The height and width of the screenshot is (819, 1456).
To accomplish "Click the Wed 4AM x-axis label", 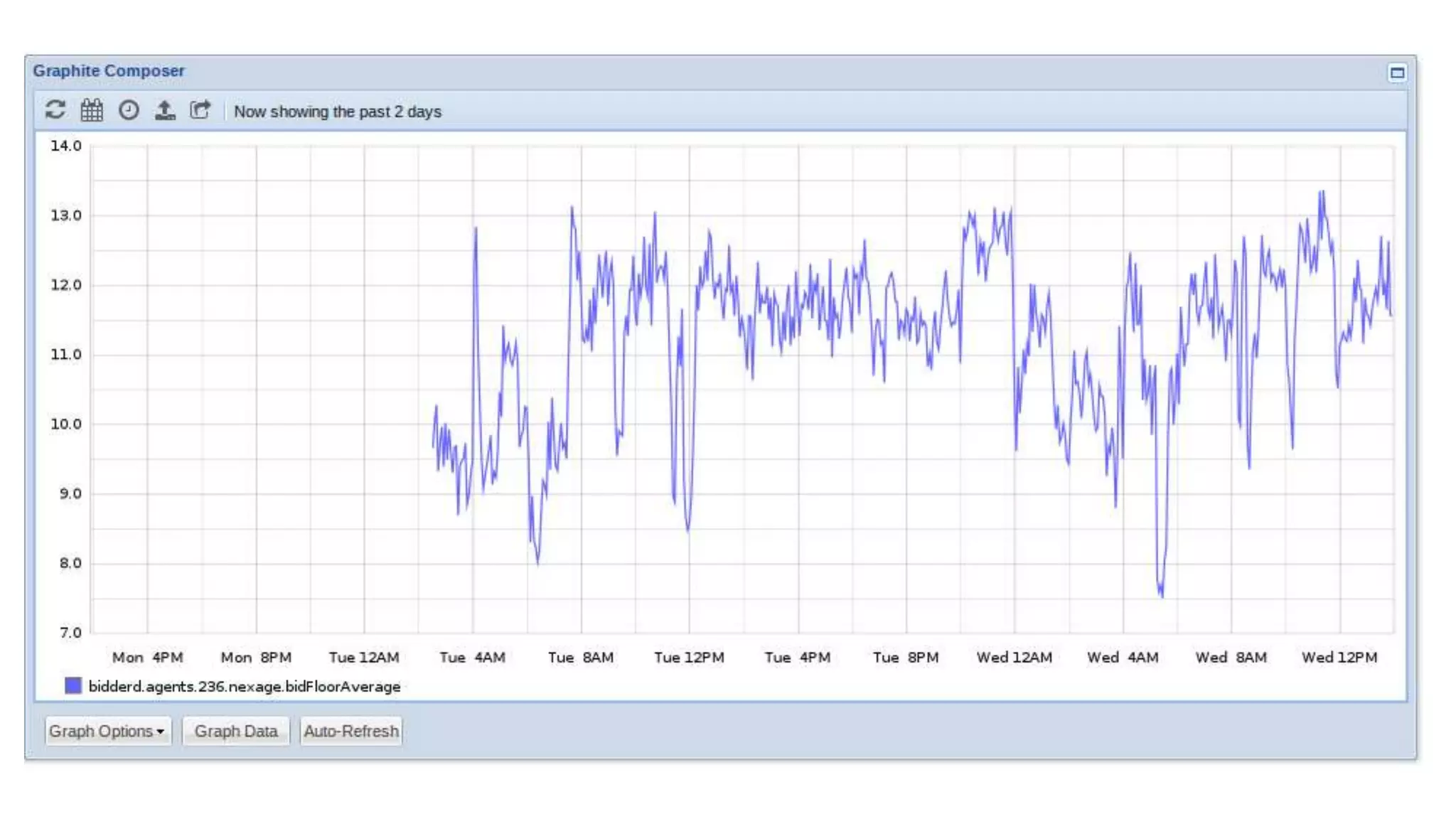I will [x=1123, y=658].
